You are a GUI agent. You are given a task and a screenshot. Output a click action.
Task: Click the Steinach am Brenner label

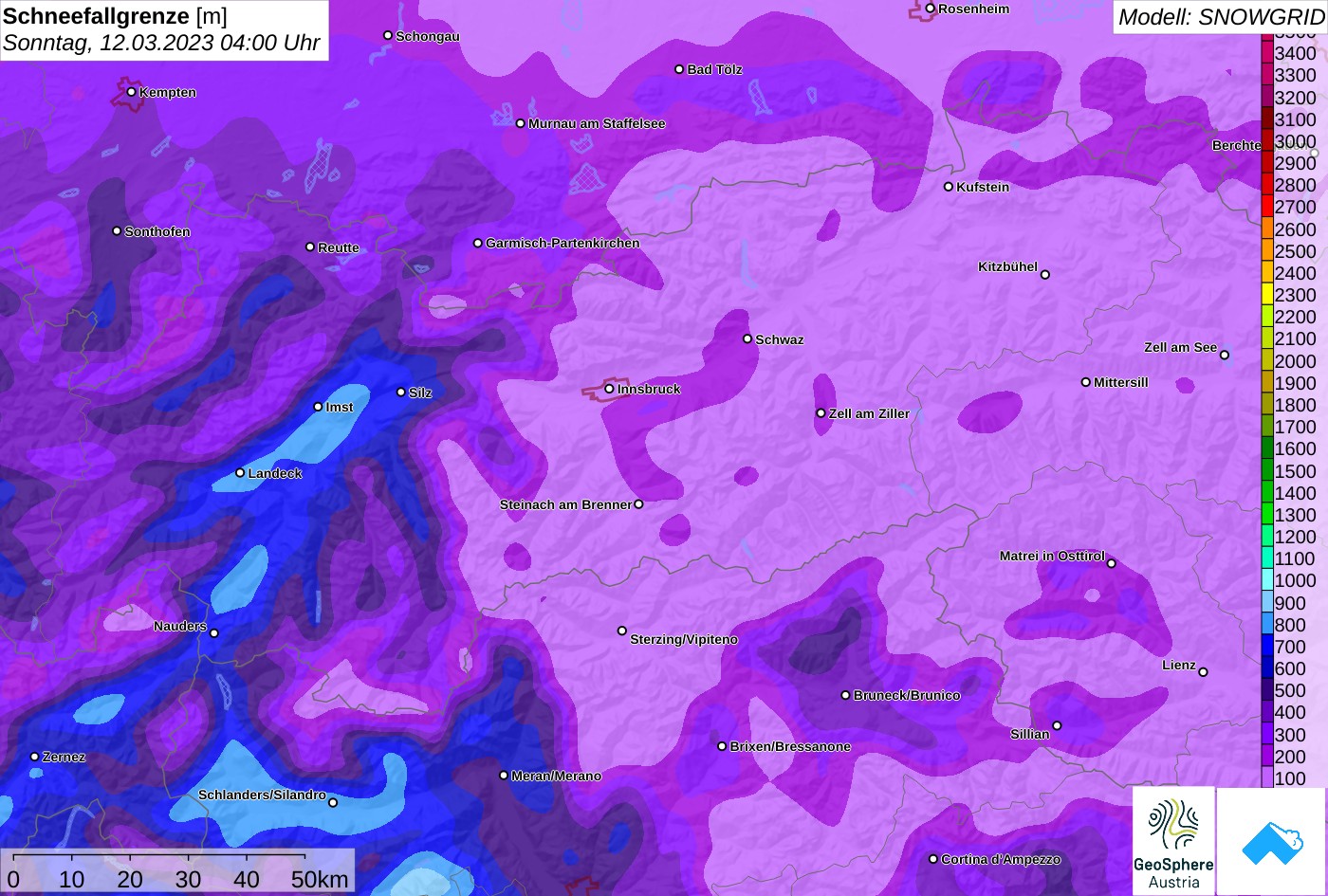[x=565, y=504]
